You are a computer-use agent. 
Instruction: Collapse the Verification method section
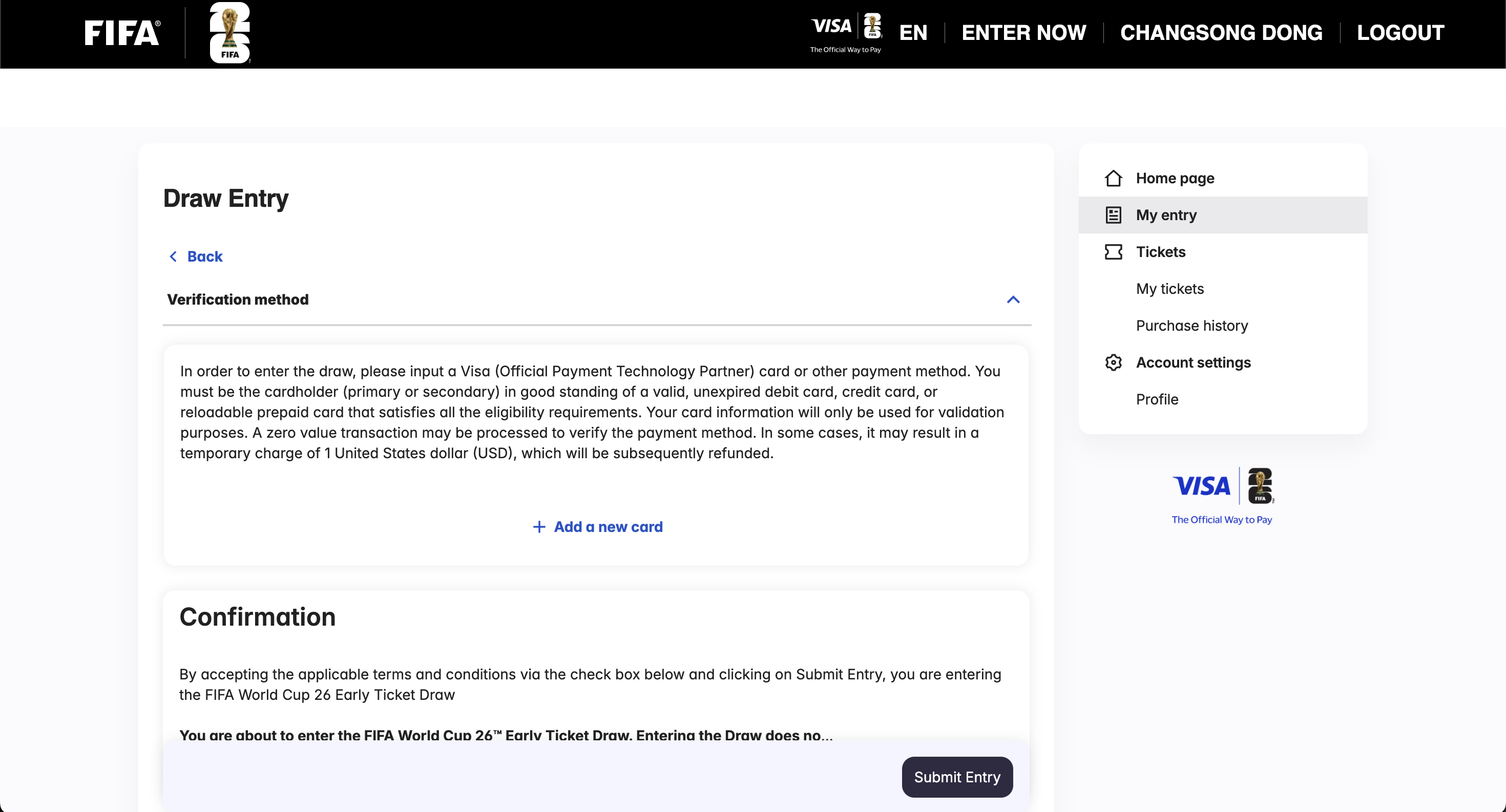(x=1013, y=299)
